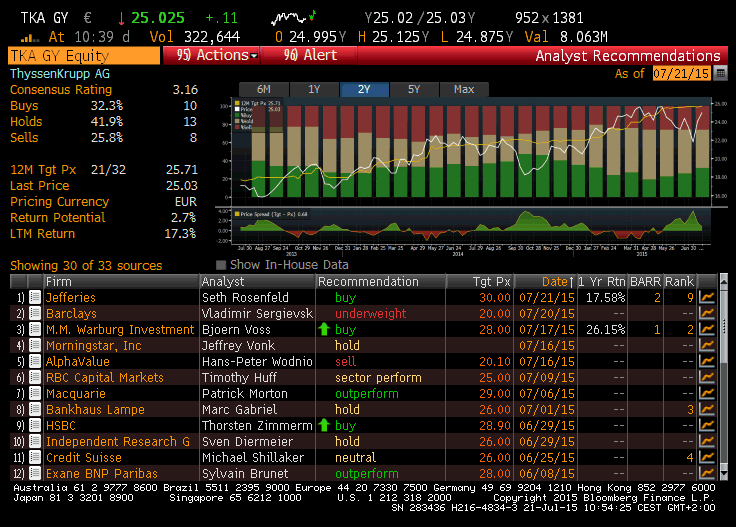Image resolution: width=736 pixels, height=527 pixels.
Task: Click the TKA GY Equity security field
Action: pos(84,55)
